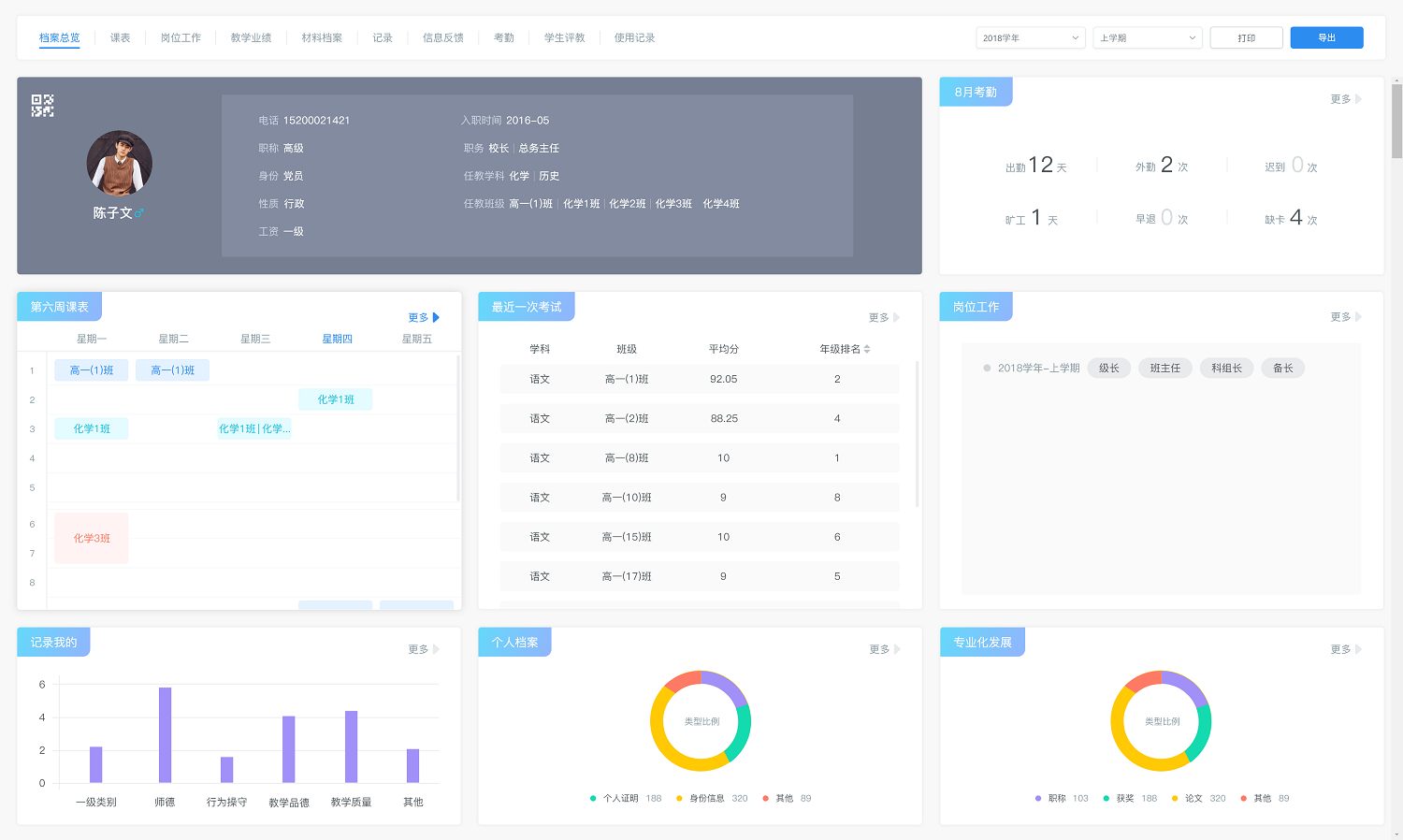Switch to the 学生评教 tab

tap(565, 38)
